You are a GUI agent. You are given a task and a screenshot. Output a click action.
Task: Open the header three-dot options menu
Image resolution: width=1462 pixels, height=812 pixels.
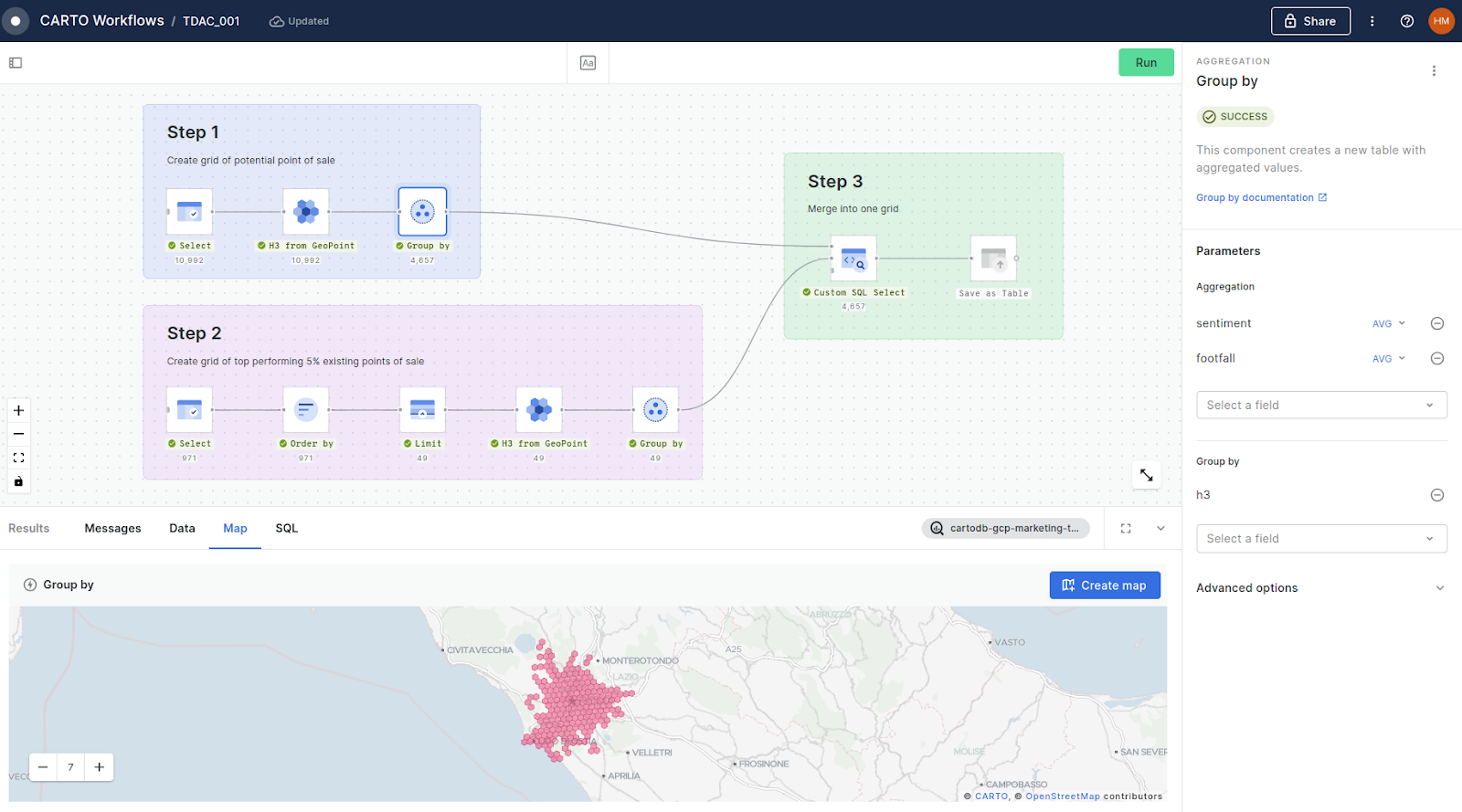click(1372, 21)
